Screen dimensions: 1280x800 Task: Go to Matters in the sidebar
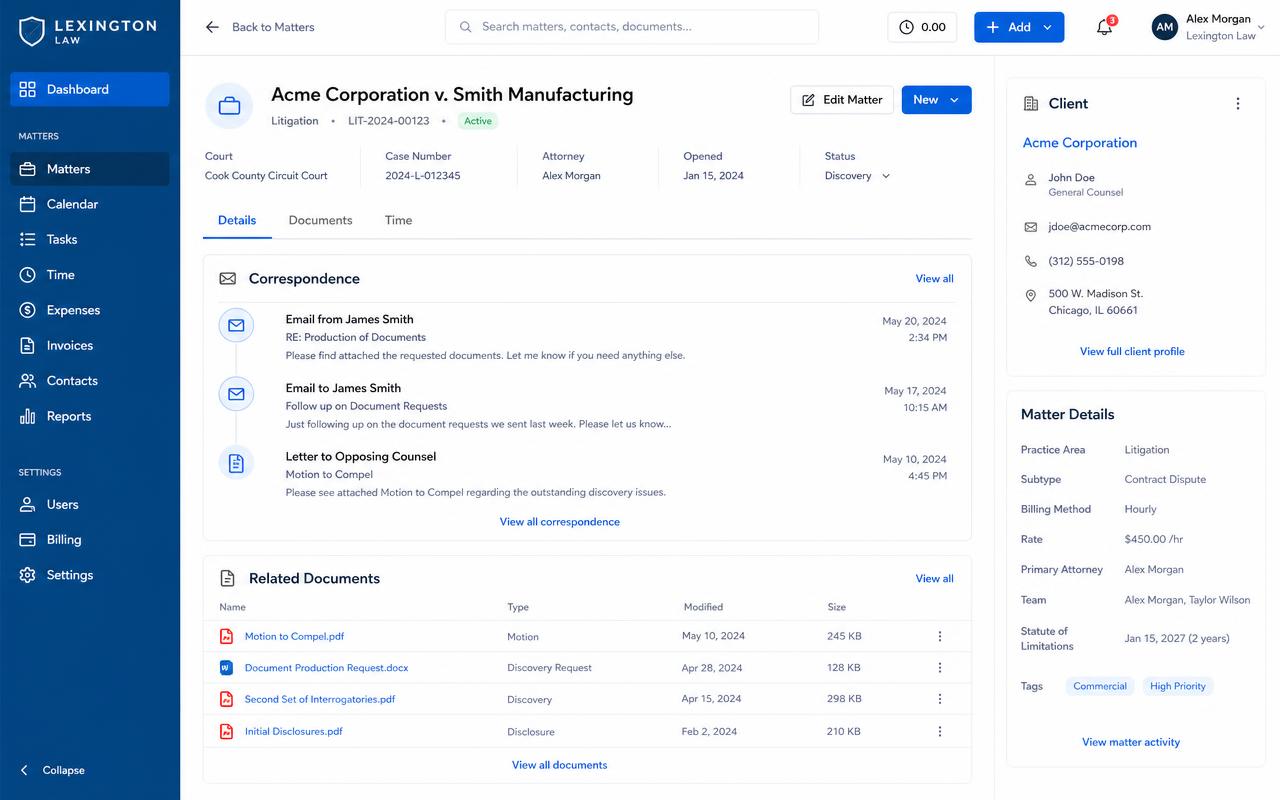point(90,169)
